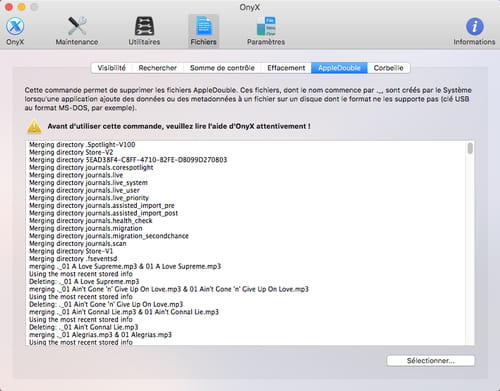Switch to the Visibilité tab
The height and width of the screenshot is (391, 500).
pyautogui.click(x=112, y=68)
